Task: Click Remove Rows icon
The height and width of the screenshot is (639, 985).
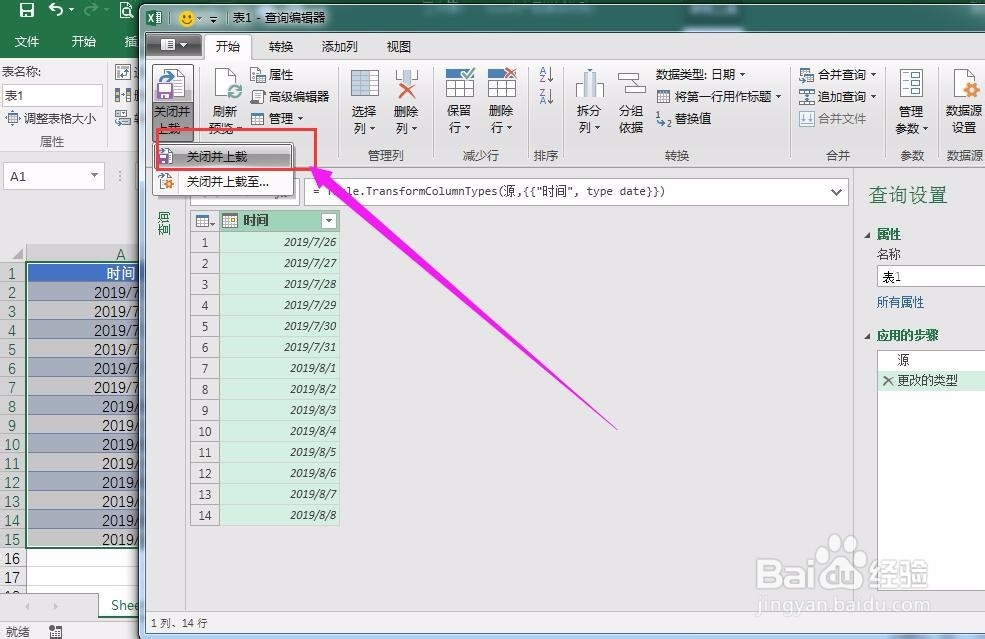Action: point(501,83)
